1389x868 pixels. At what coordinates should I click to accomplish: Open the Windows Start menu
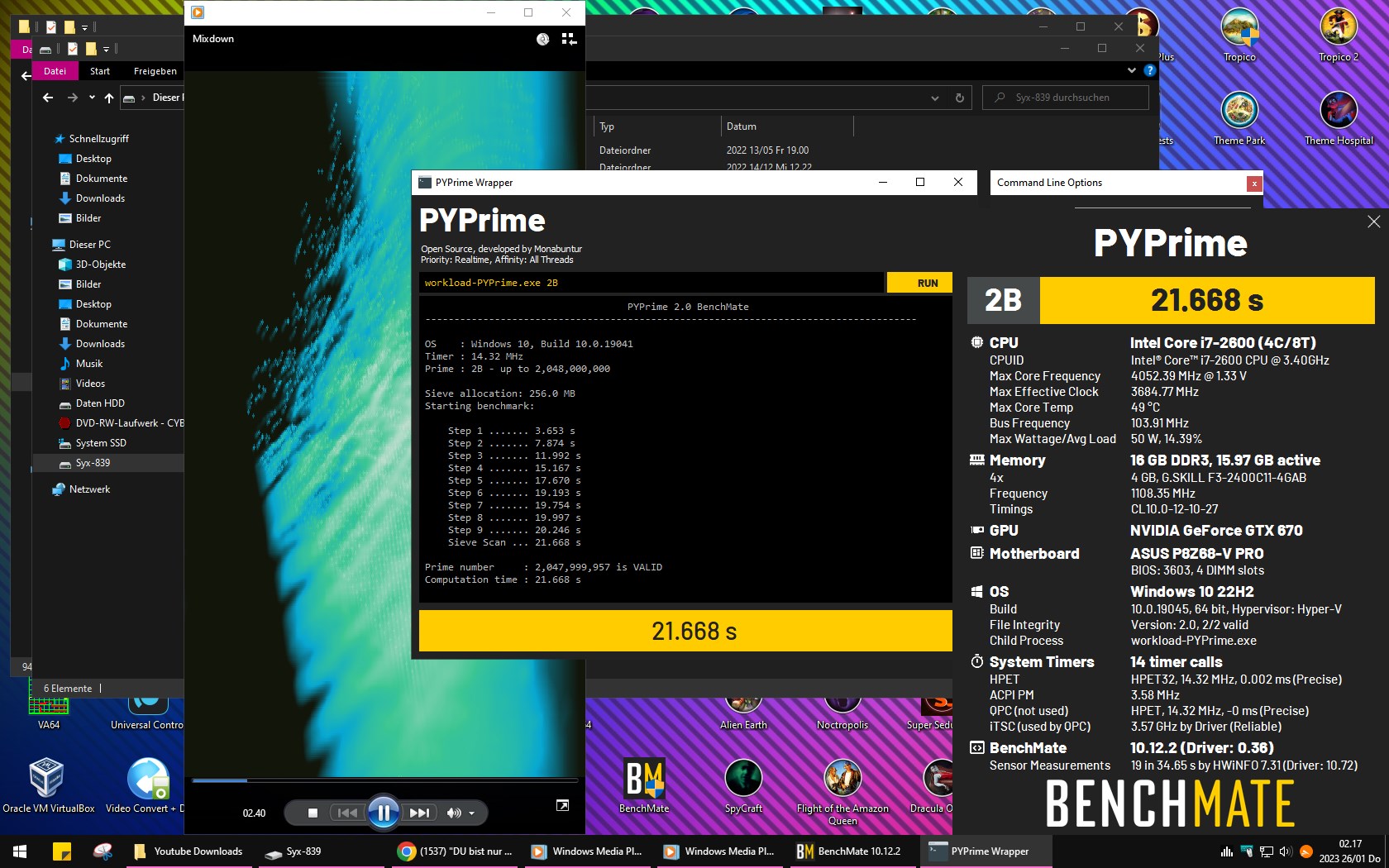20,851
